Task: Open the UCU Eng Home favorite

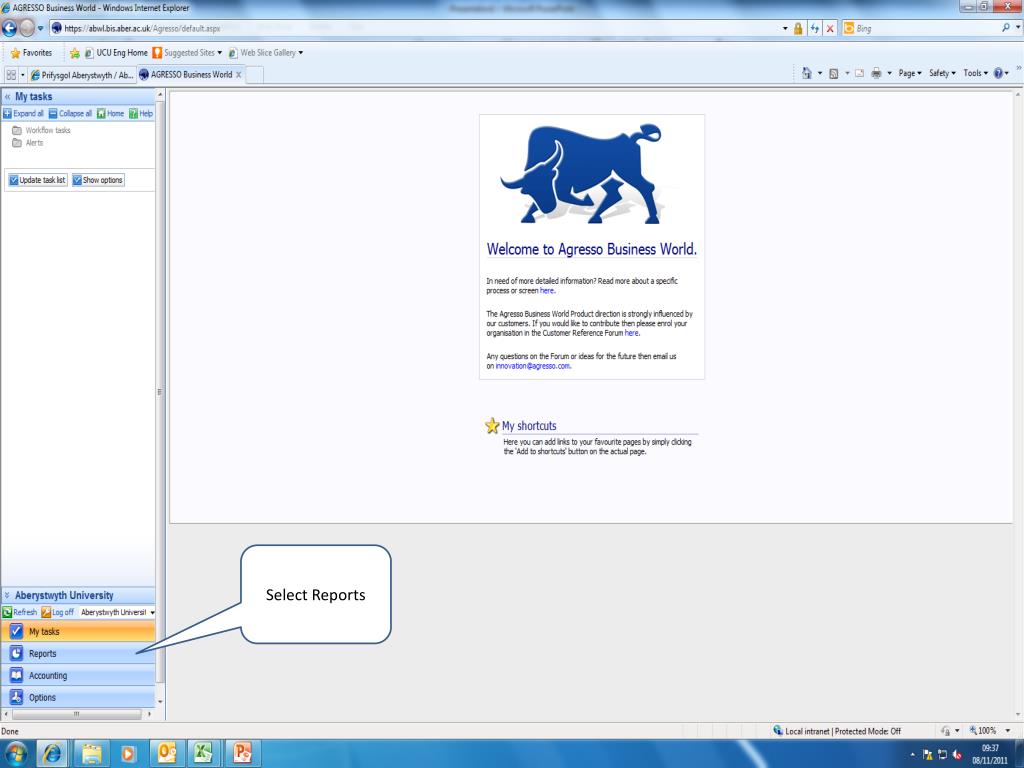Action: (116, 53)
